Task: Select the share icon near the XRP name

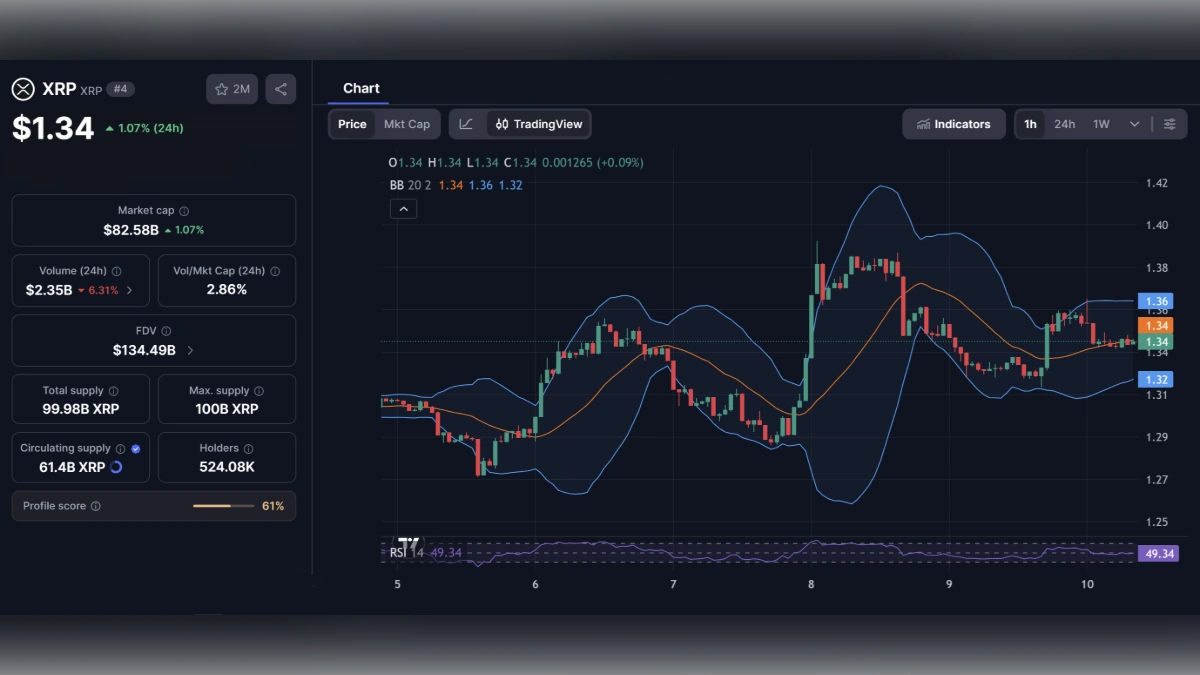Action: 281,89
